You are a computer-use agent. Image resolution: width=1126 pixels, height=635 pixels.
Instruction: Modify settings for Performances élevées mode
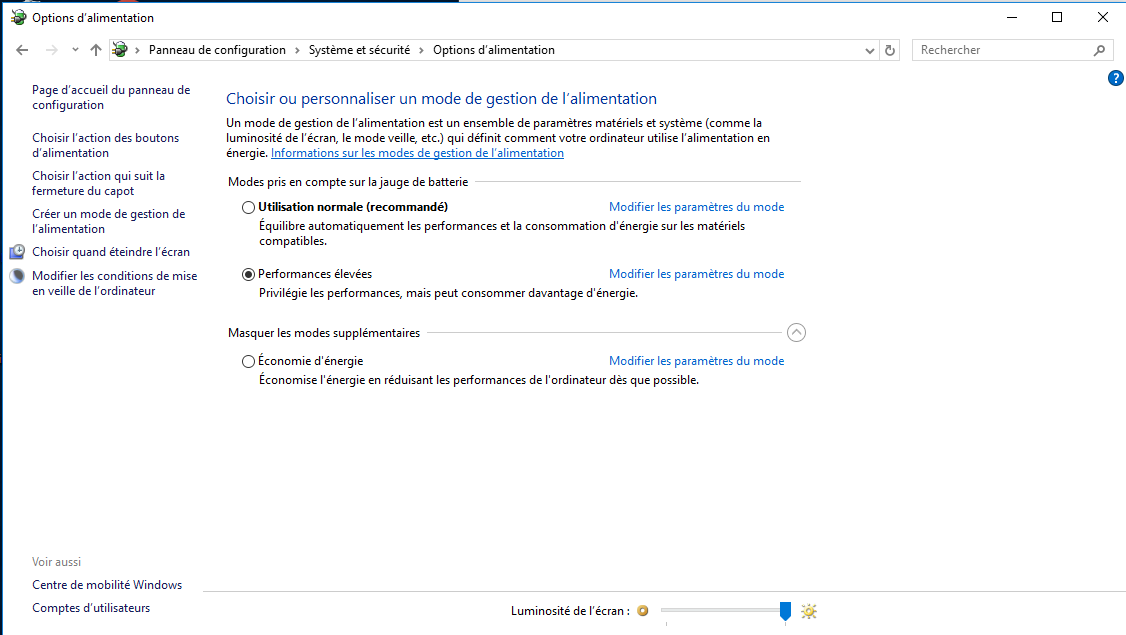coord(697,274)
